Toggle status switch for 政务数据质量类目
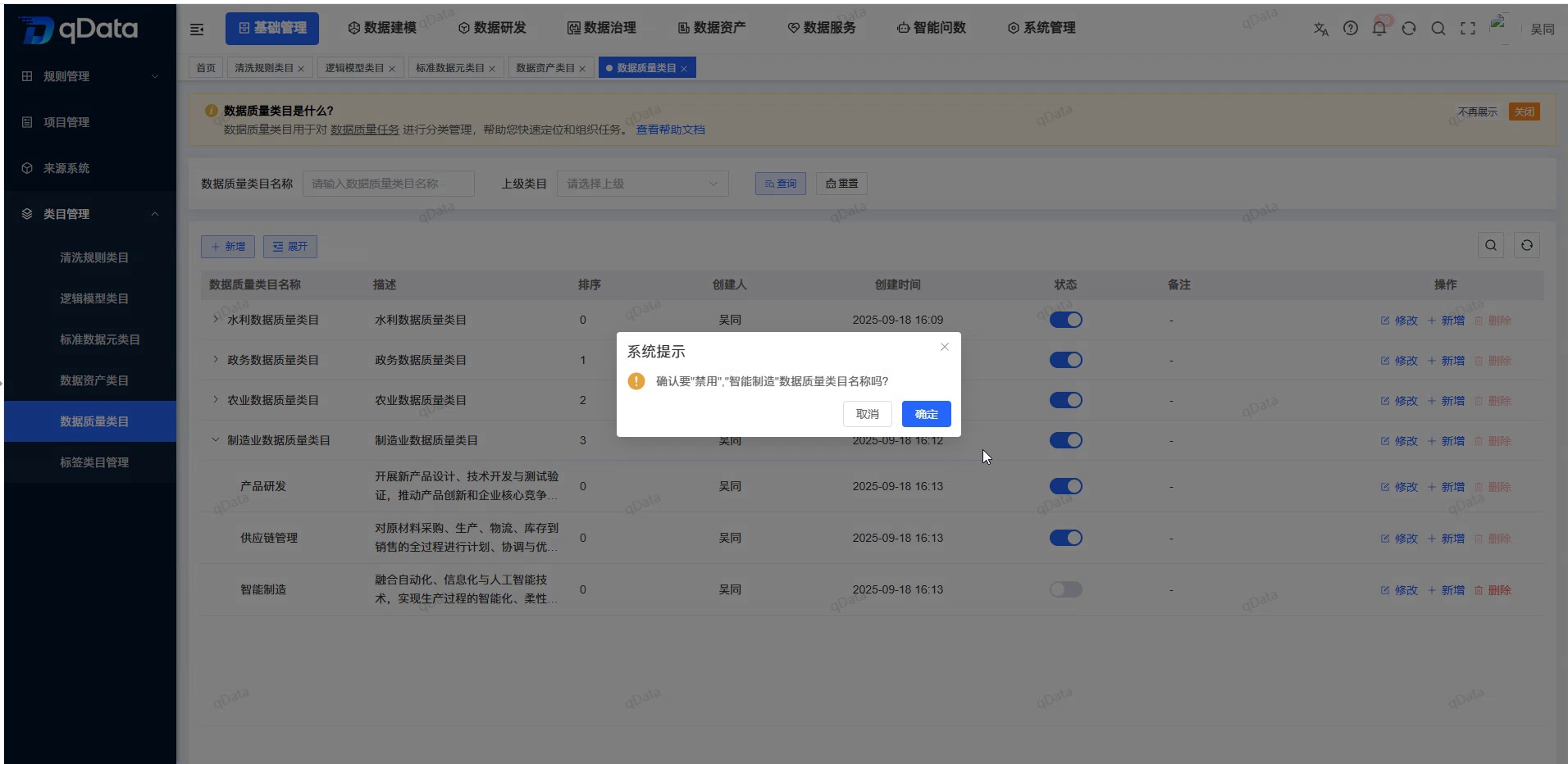The width and height of the screenshot is (1568, 764). pyautogui.click(x=1066, y=360)
